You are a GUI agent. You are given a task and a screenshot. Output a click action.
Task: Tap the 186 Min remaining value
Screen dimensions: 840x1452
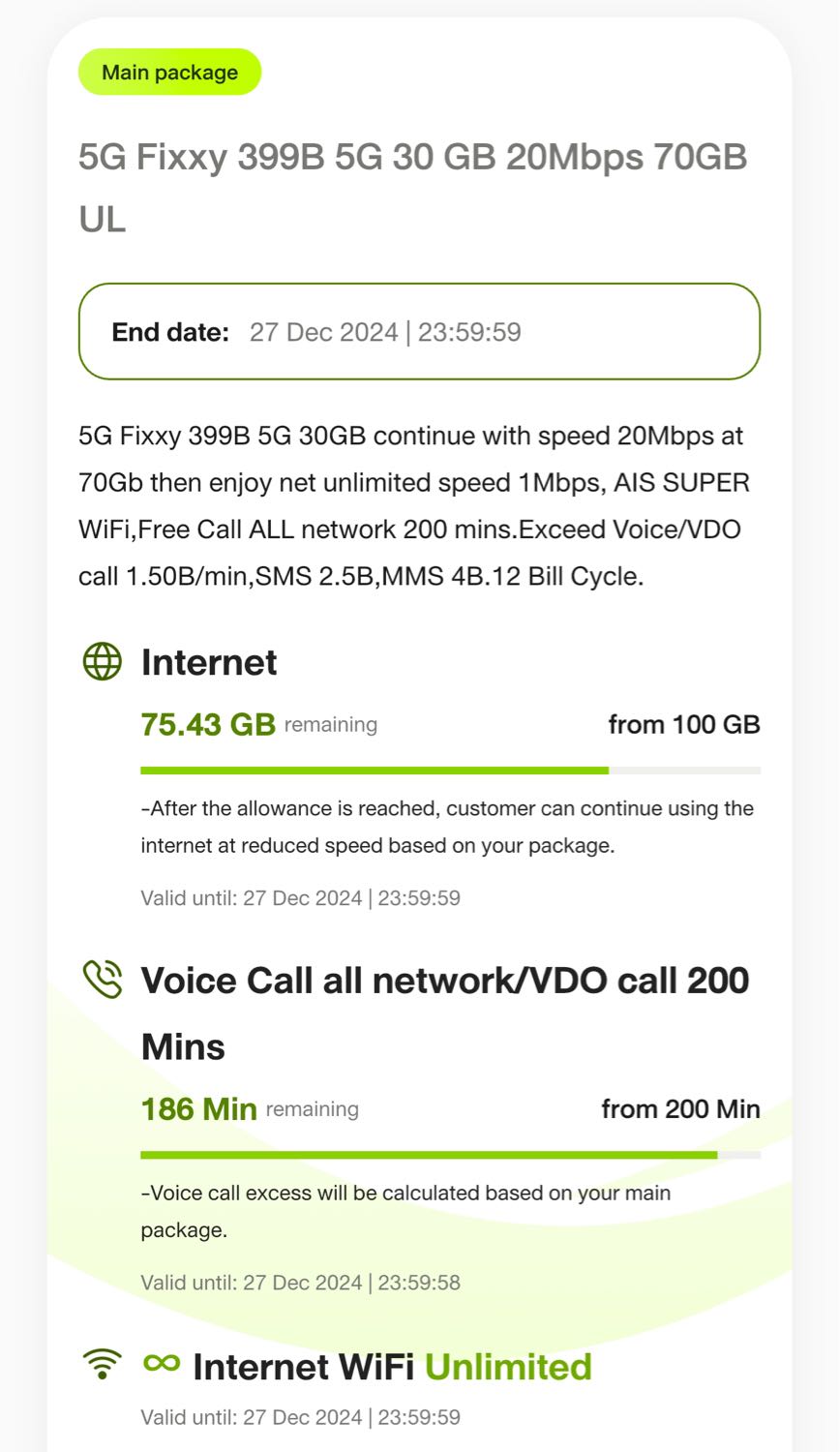tap(199, 1108)
